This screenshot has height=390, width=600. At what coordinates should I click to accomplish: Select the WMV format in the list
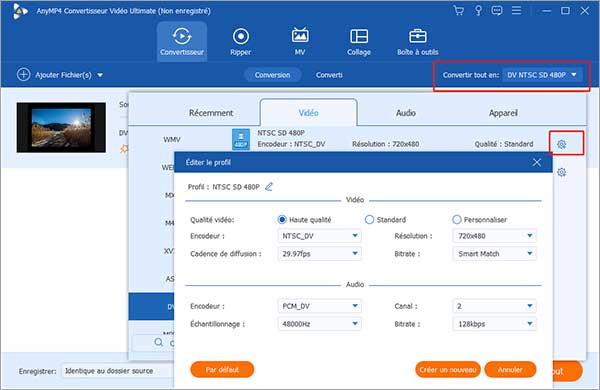tap(172, 139)
